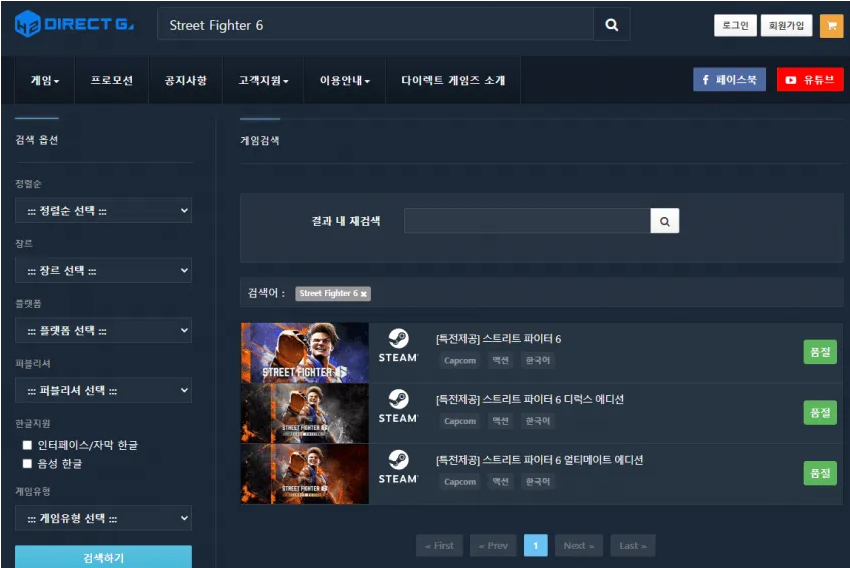
Task: Click Capcom tag in 얼티메이트 에디션 row
Action: click(460, 482)
